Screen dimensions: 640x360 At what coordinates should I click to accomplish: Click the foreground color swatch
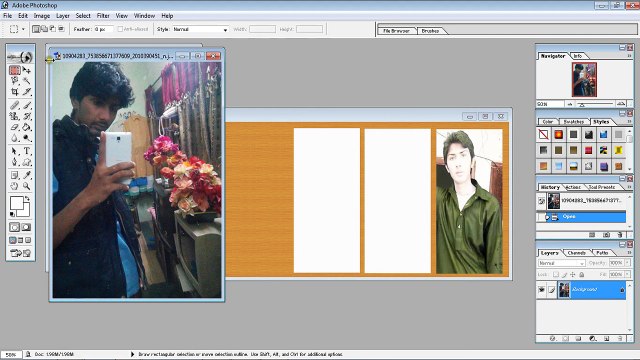[16, 203]
